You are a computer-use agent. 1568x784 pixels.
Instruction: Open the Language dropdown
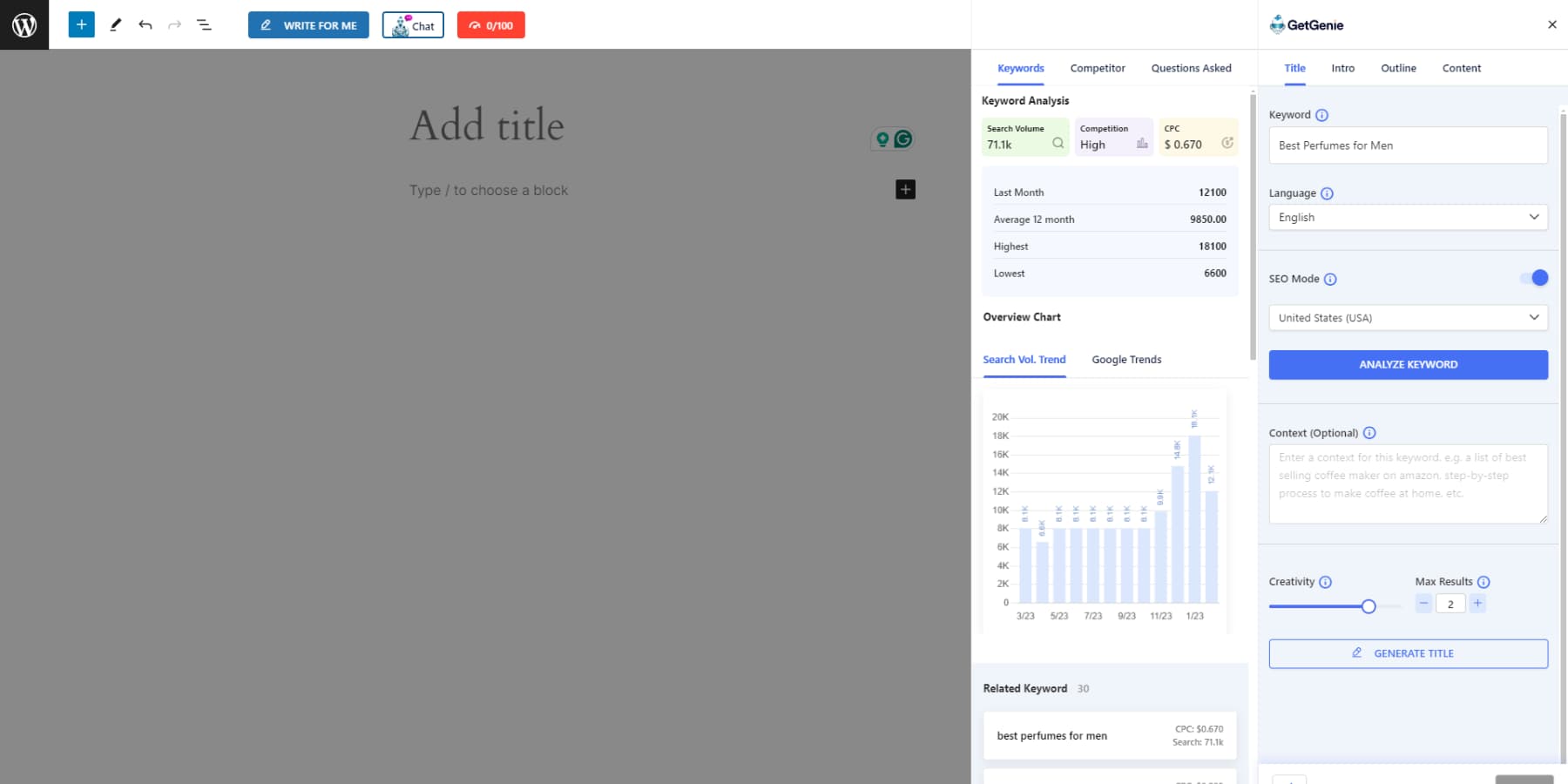(1408, 217)
